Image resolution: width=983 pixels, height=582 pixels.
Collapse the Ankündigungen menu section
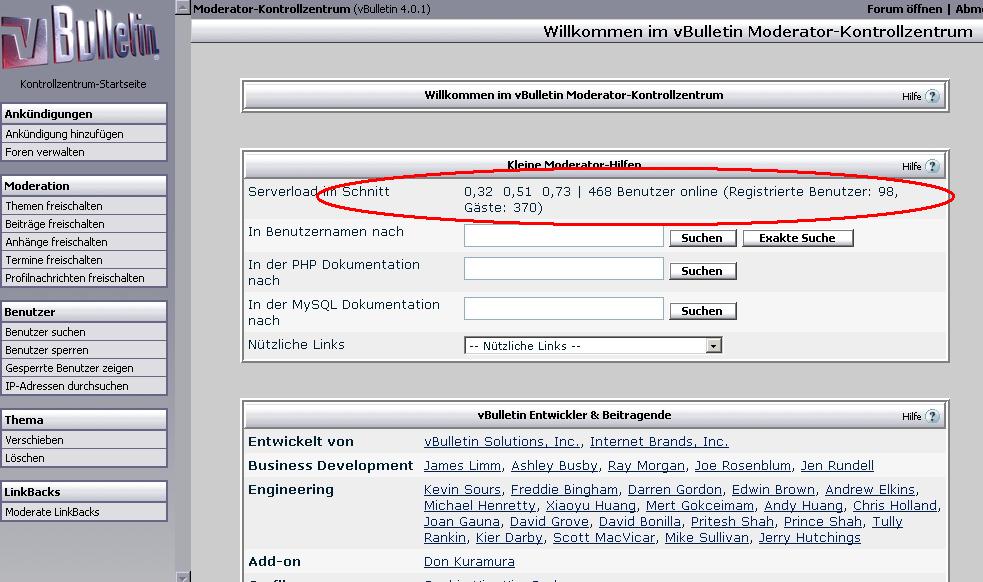pyautogui.click(x=84, y=114)
